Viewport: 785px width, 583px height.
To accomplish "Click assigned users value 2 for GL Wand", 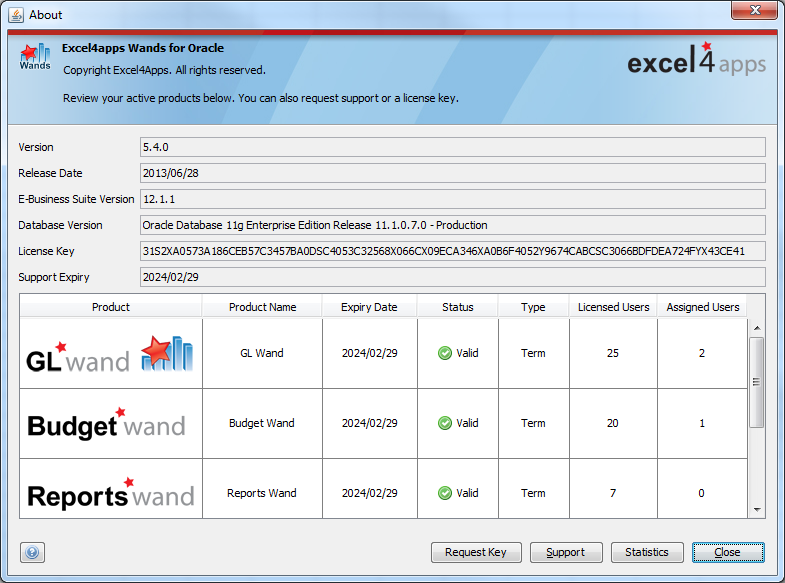I will [702, 353].
